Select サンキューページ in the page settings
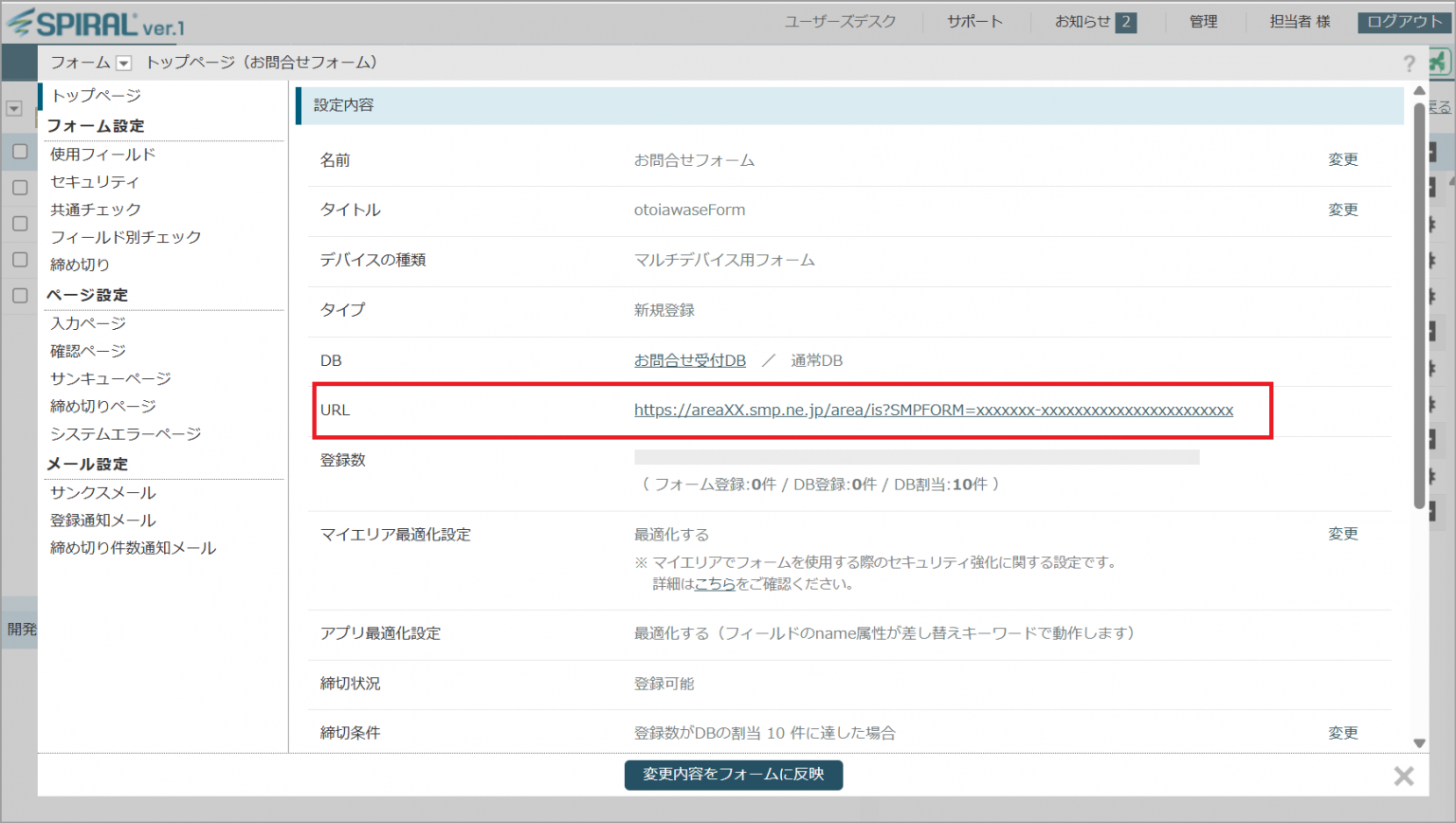This screenshot has width=1456, height=823. (x=111, y=378)
